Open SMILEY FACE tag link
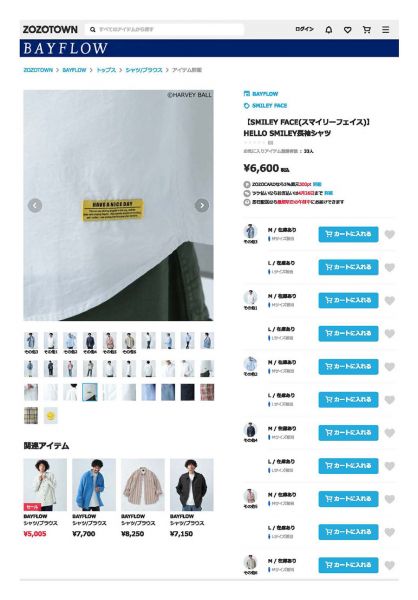The width and height of the screenshot is (418, 600). point(266,106)
